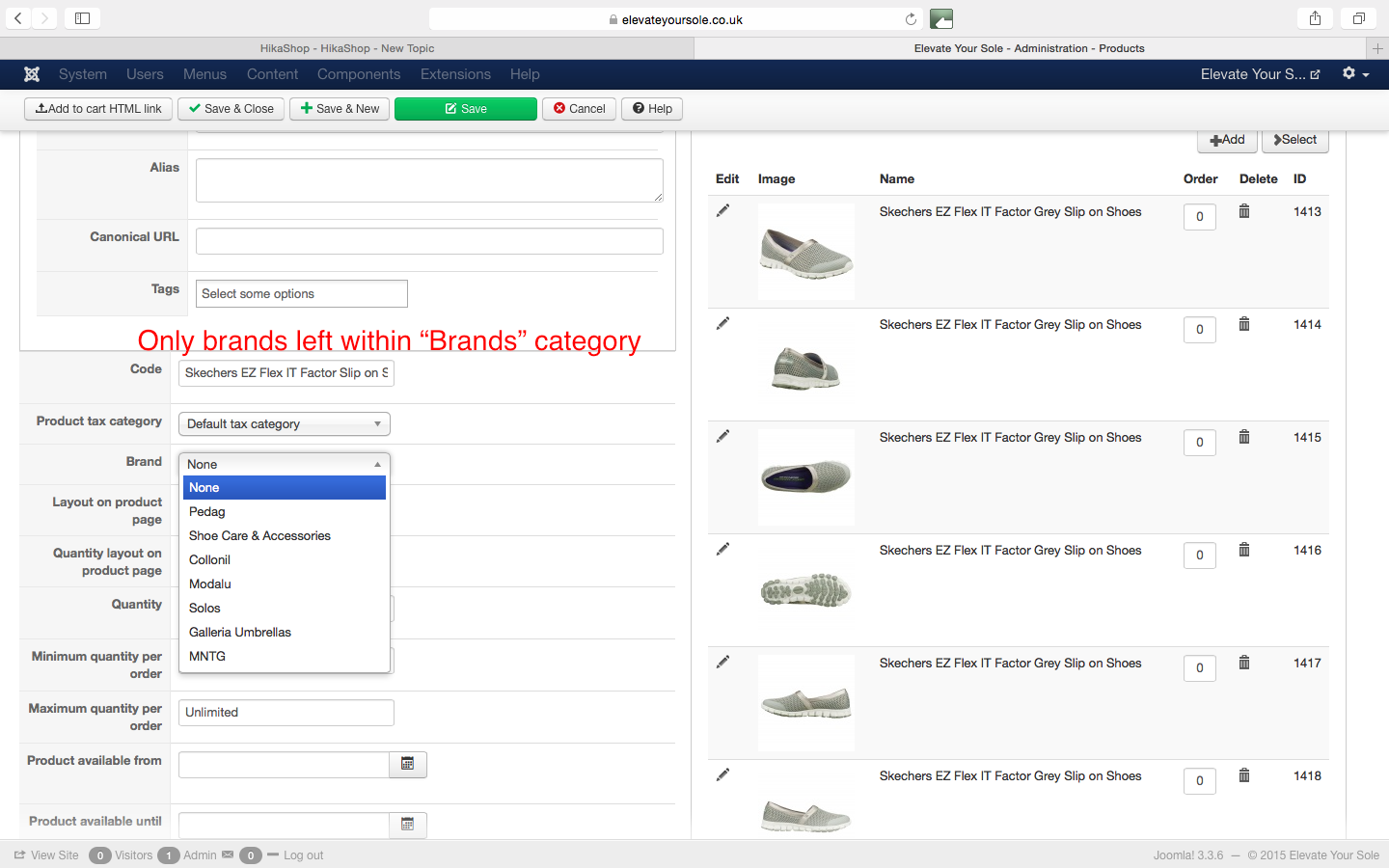Image resolution: width=1389 pixels, height=868 pixels.
Task: Edit image row 1418 with pencil
Action: pyautogui.click(x=722, y=775)
